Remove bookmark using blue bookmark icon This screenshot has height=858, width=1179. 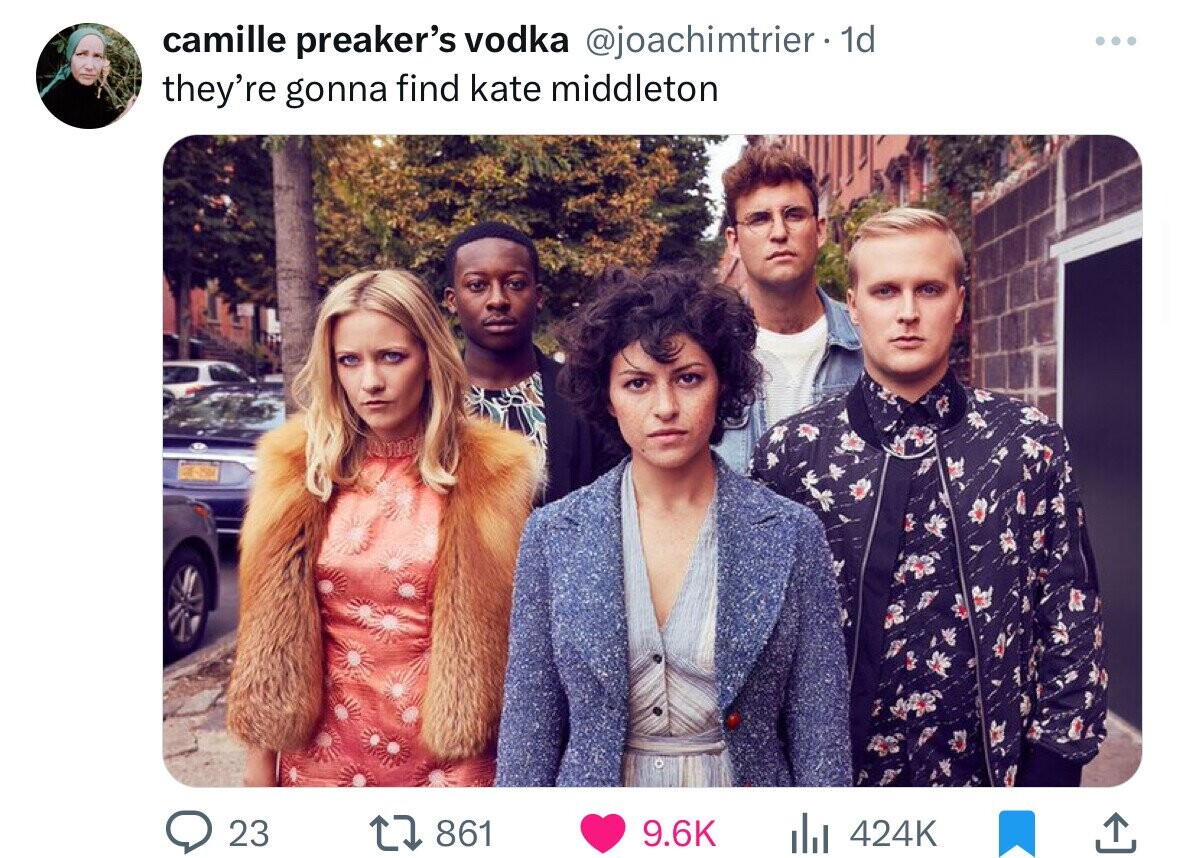pyautogui.click(x=1017, y=834)
